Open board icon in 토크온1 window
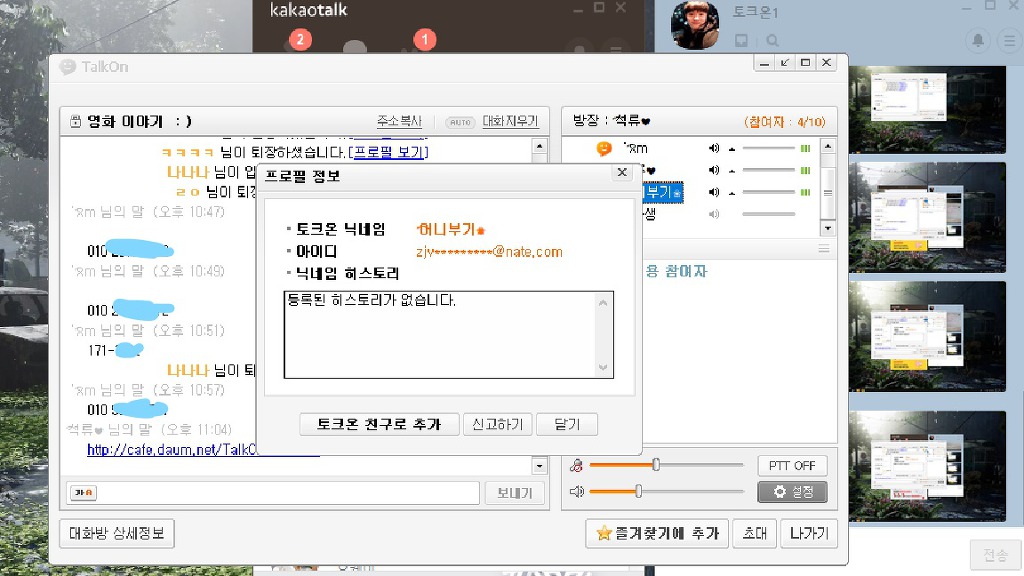 [741, 40]
